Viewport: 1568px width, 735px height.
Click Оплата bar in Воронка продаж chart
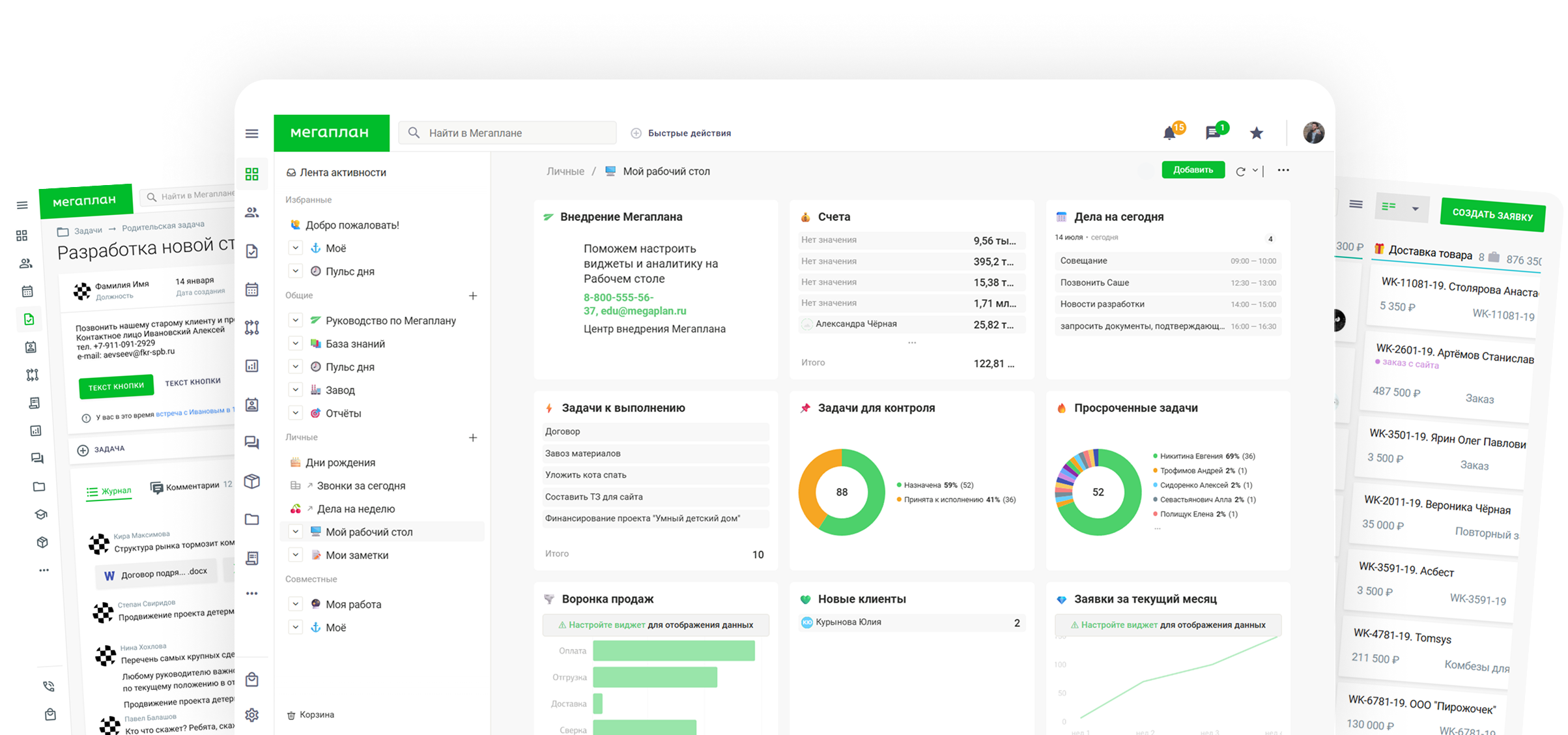(x=674, y=650)
